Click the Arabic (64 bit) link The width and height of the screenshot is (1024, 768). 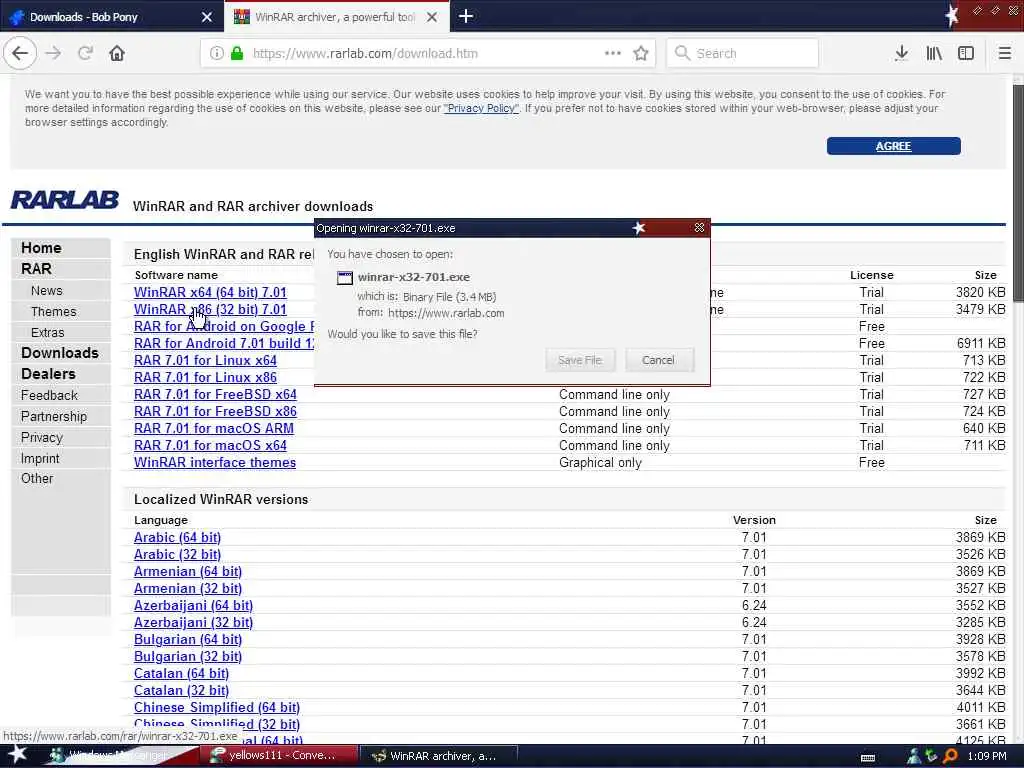(177, 537)
